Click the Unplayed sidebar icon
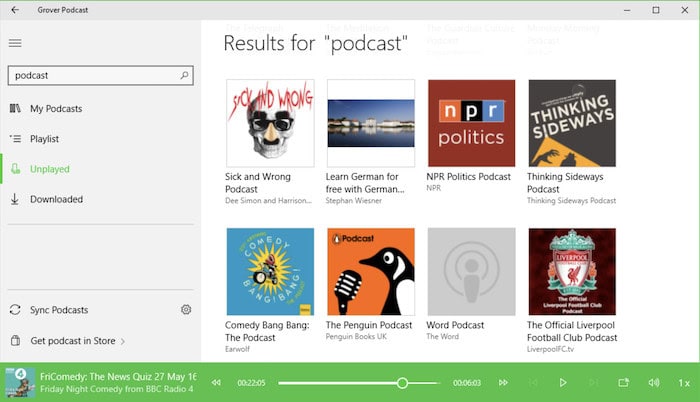This screenshot has width=700, height=402. [16, 169]
